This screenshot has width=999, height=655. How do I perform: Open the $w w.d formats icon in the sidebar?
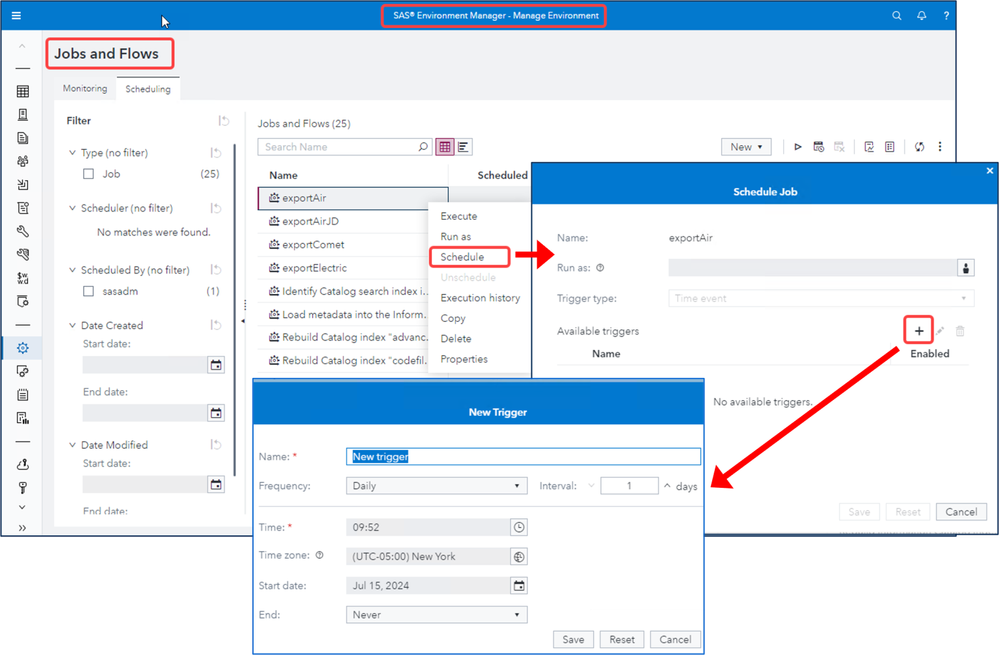tap(23, 278)
